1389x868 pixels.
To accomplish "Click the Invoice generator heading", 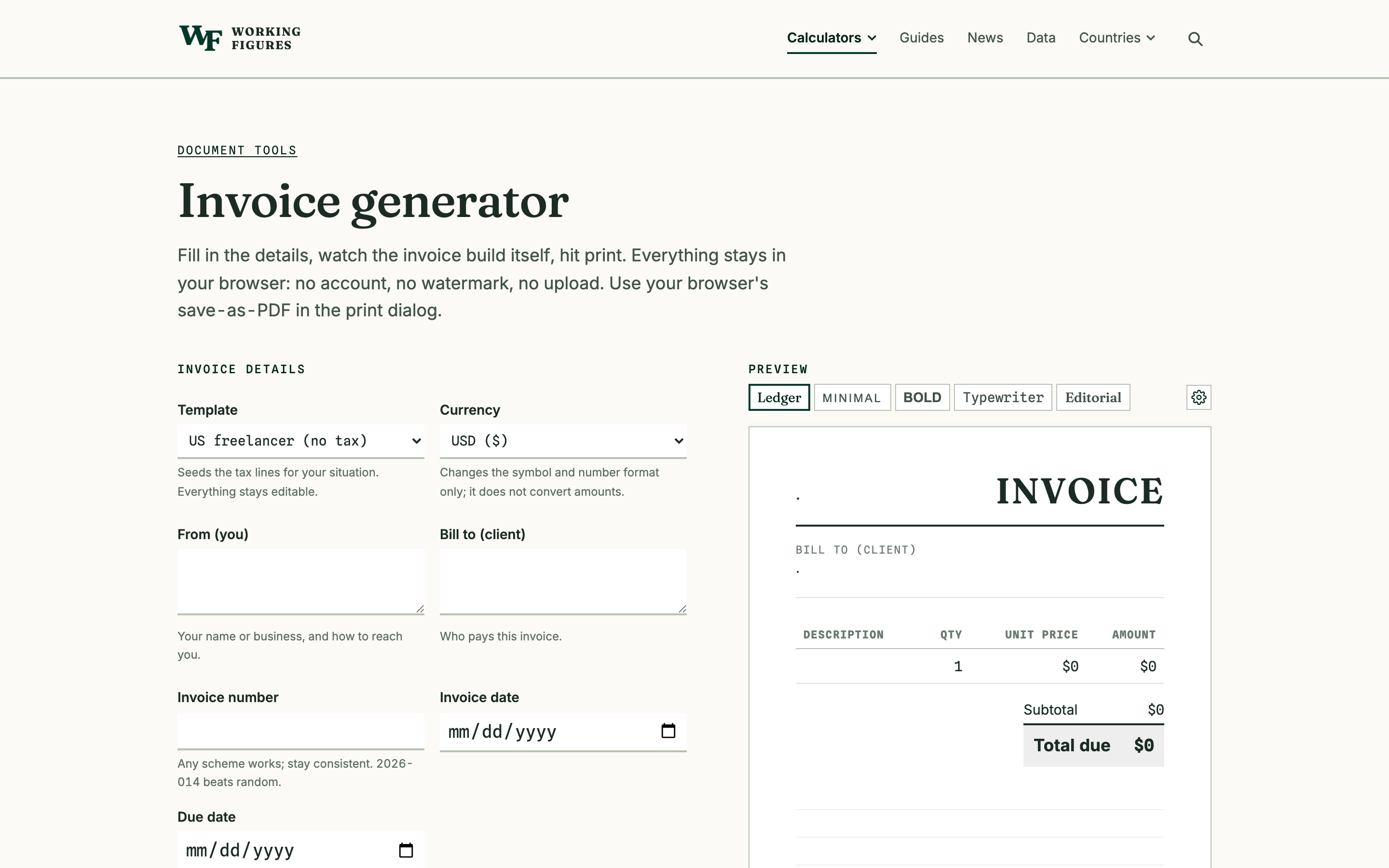I will pos(374,202).
